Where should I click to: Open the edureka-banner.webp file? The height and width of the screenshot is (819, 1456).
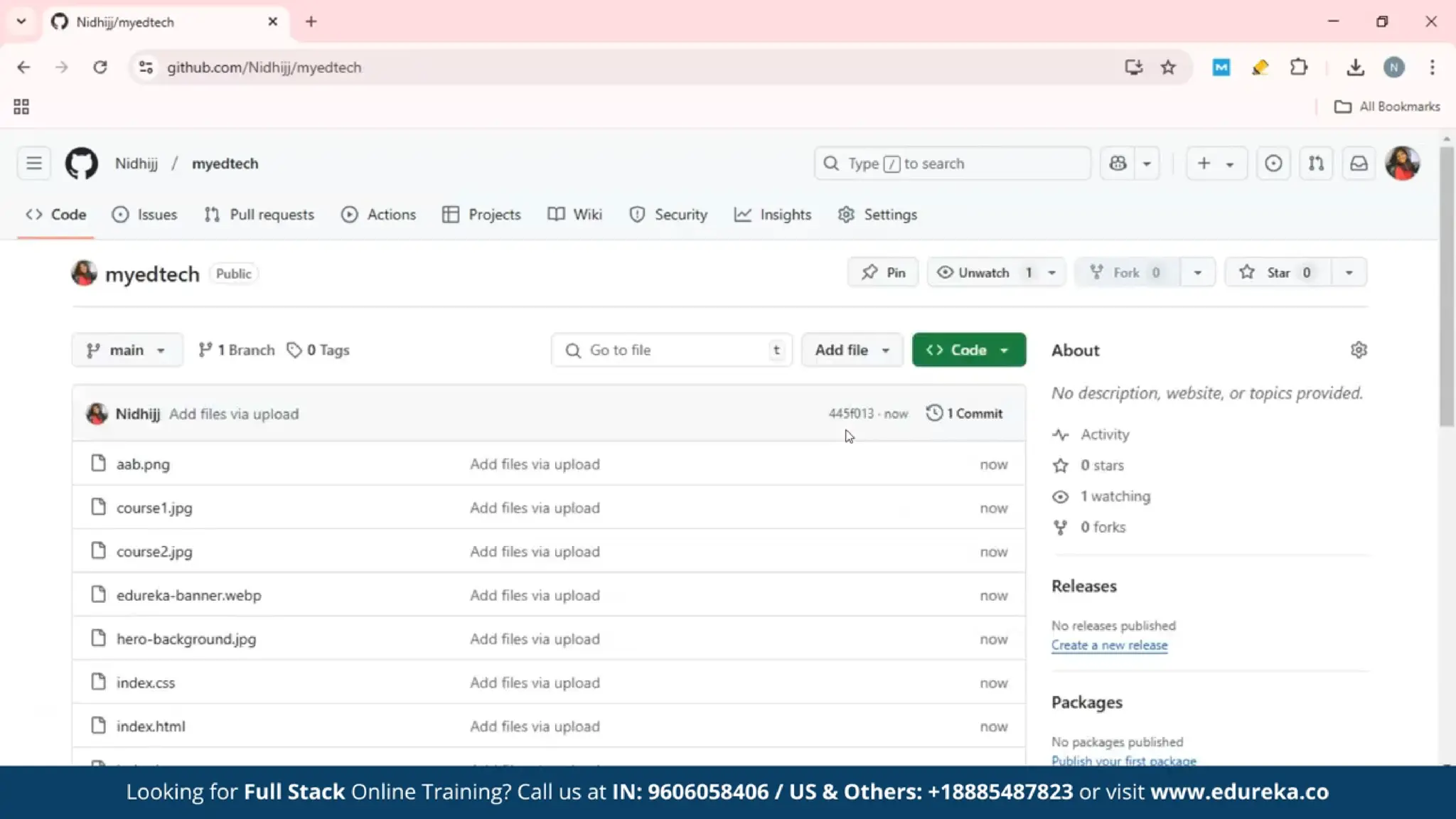[x=189, y=595]
